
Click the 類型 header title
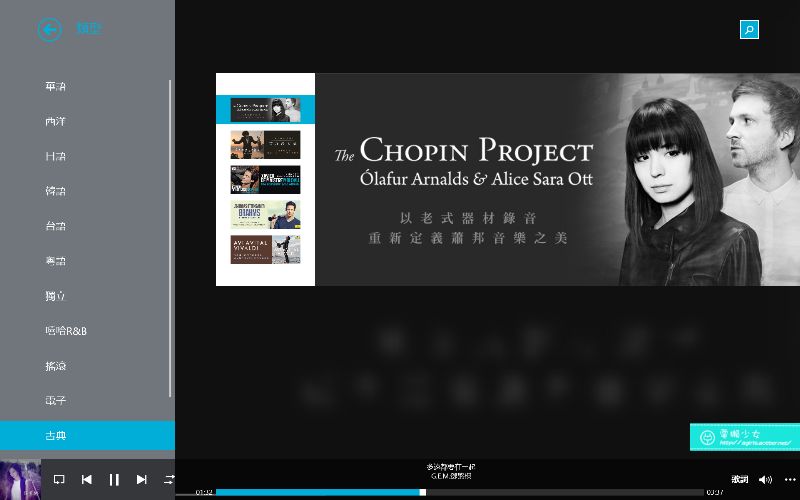(89, 28)
